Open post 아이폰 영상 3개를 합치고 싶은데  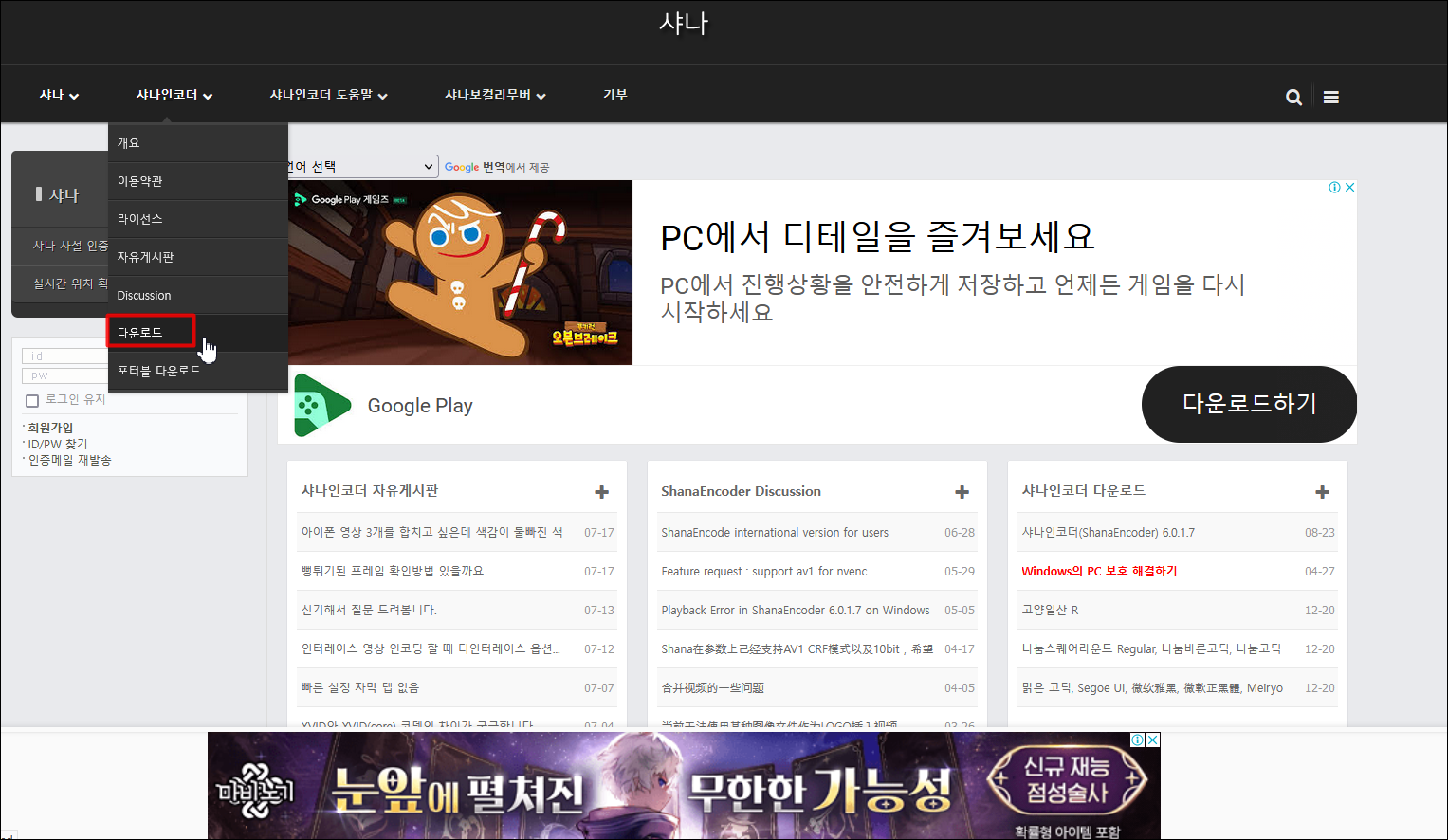click(x=432, y=532)
